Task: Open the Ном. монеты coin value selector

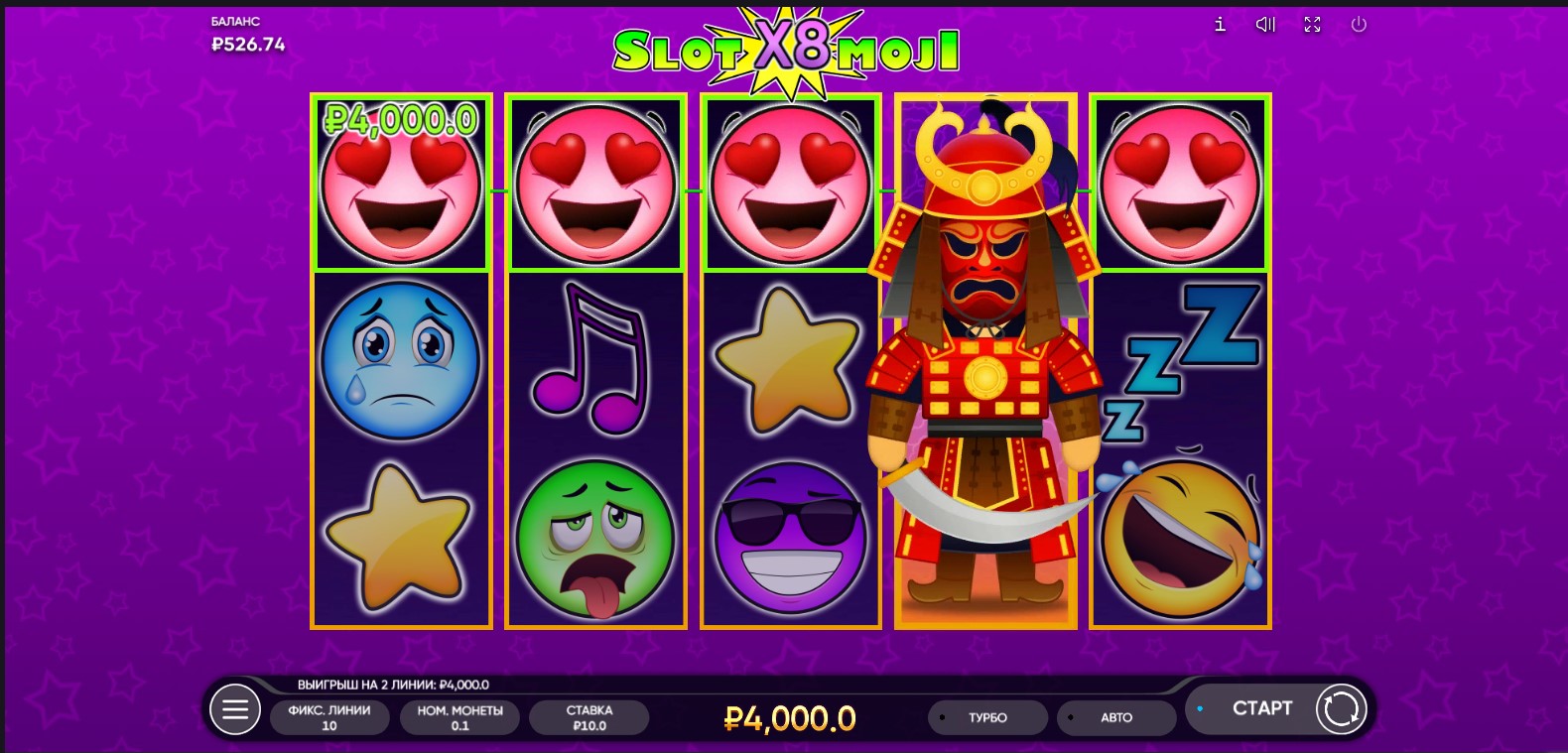Action: 459,717
